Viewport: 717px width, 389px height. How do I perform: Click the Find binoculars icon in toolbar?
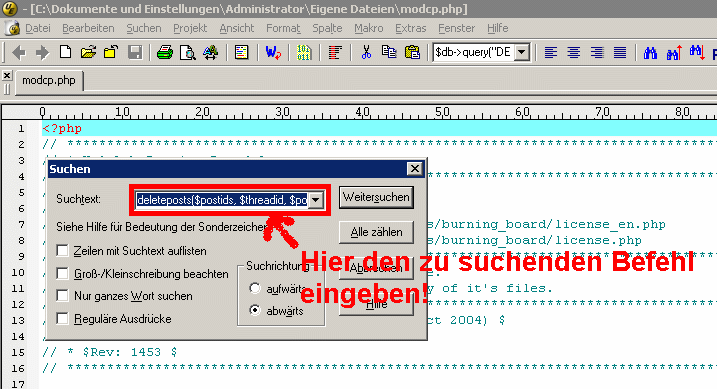point(650,53)
